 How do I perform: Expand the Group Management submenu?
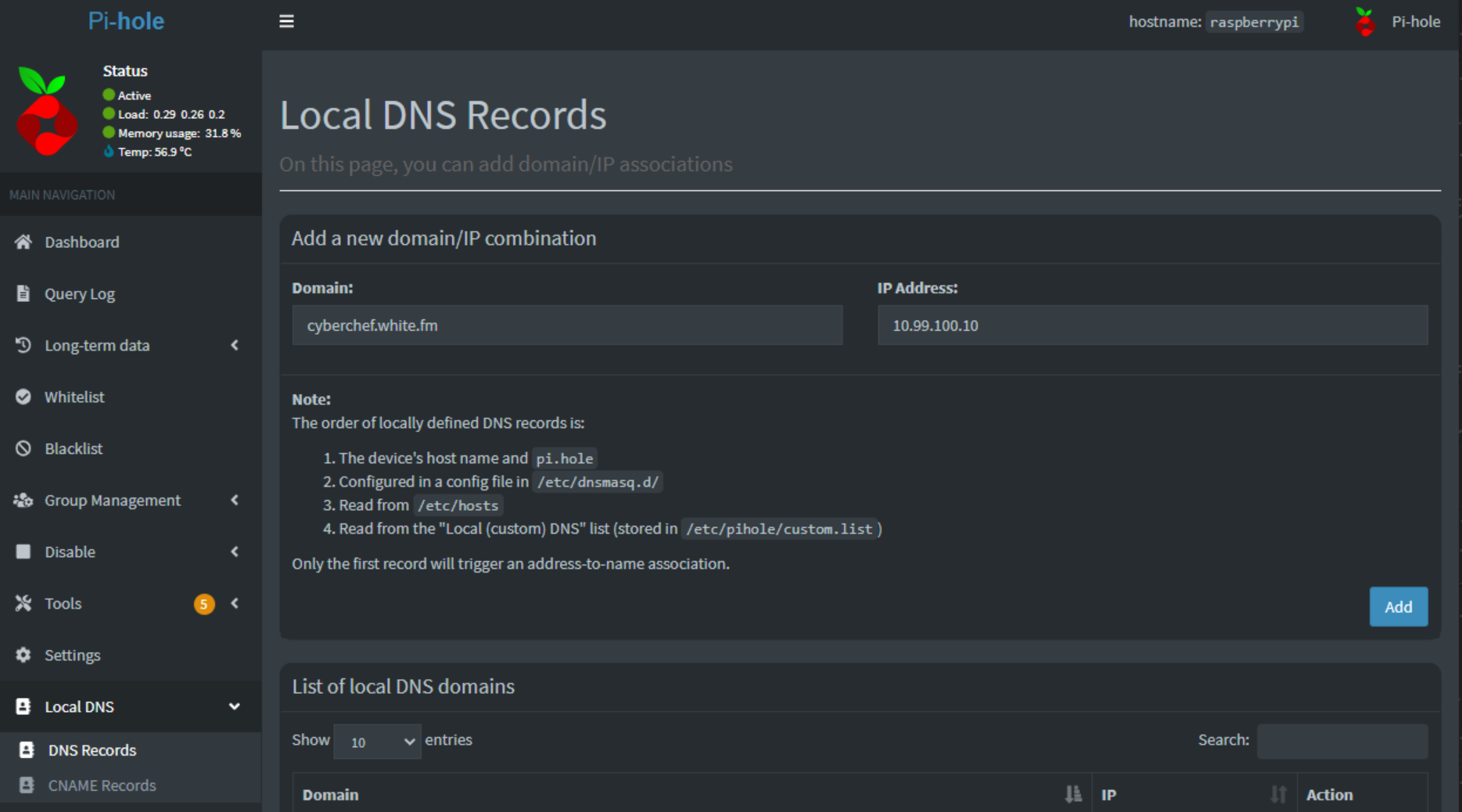[234, 500]
